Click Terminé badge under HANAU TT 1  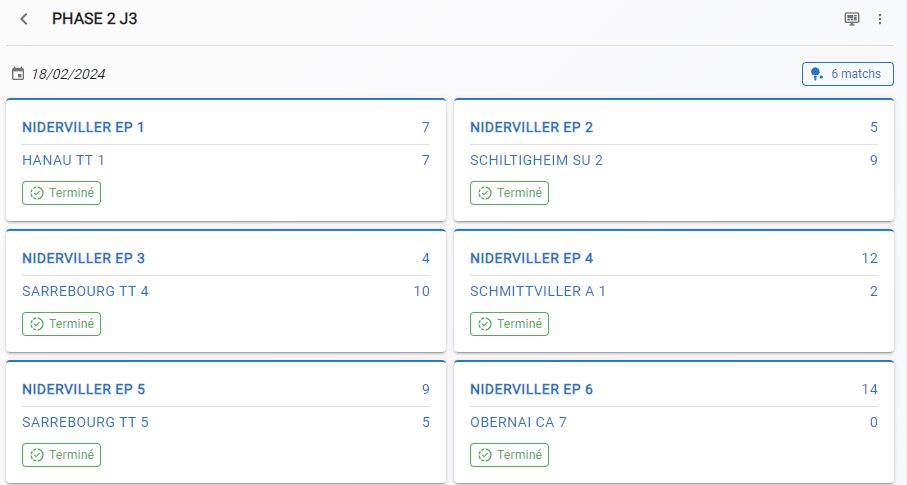(x=61, y=193)
